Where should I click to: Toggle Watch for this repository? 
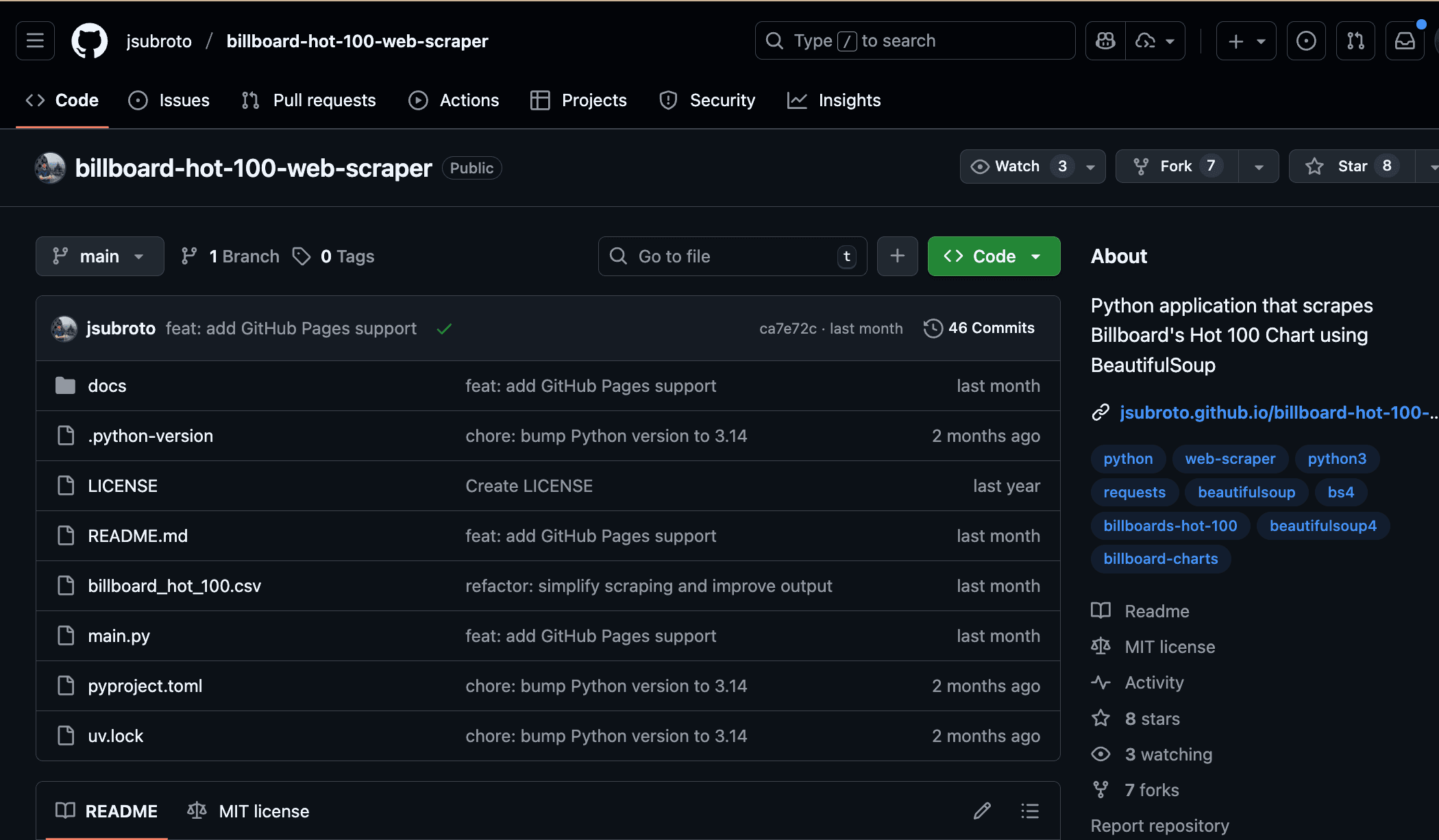click(1018, 166)
